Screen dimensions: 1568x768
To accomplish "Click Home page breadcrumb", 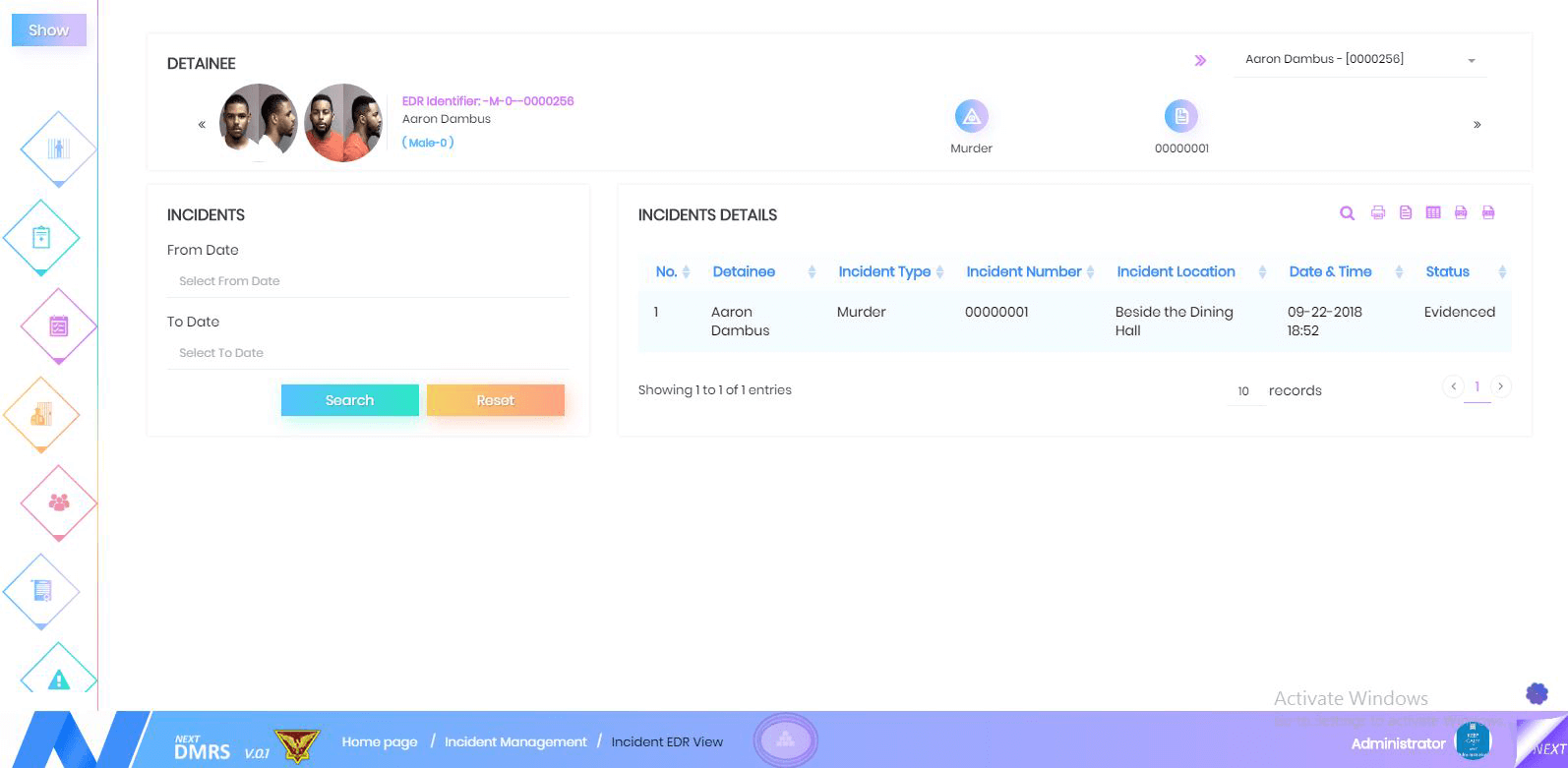I will coord(380,741).
